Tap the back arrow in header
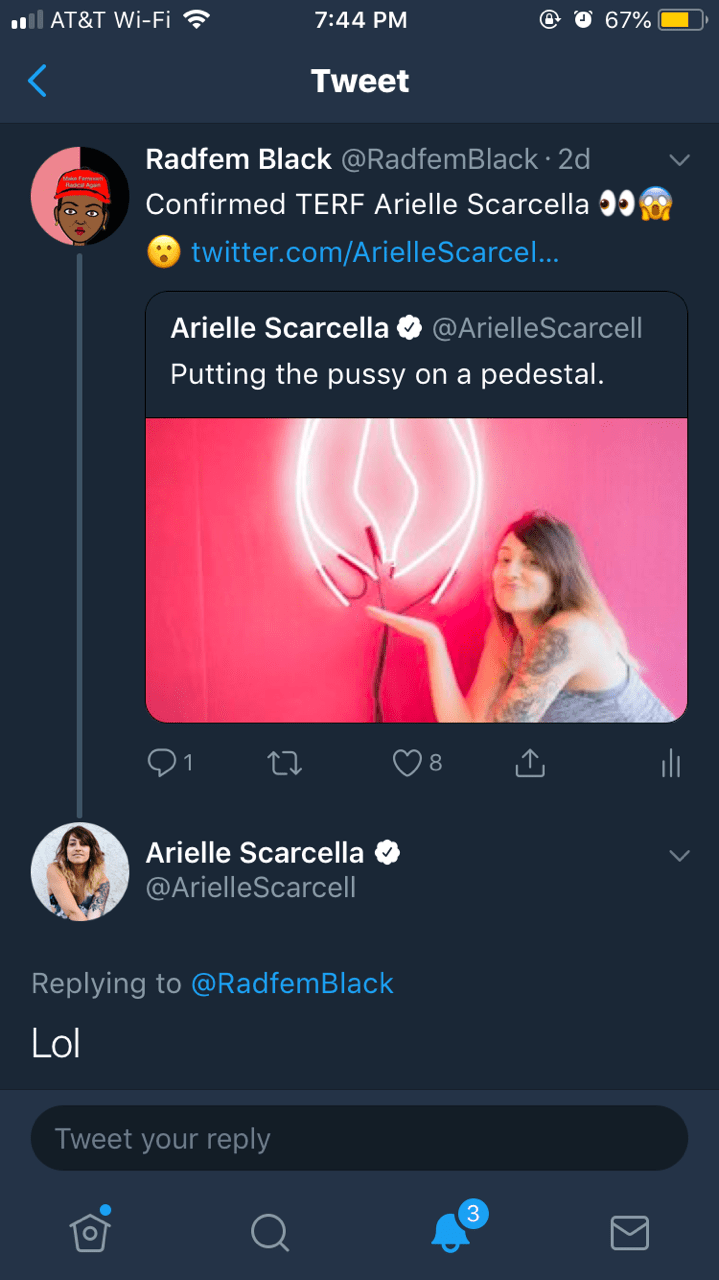The width and height of the screenshot is (719, 1280). pos(37,81)
